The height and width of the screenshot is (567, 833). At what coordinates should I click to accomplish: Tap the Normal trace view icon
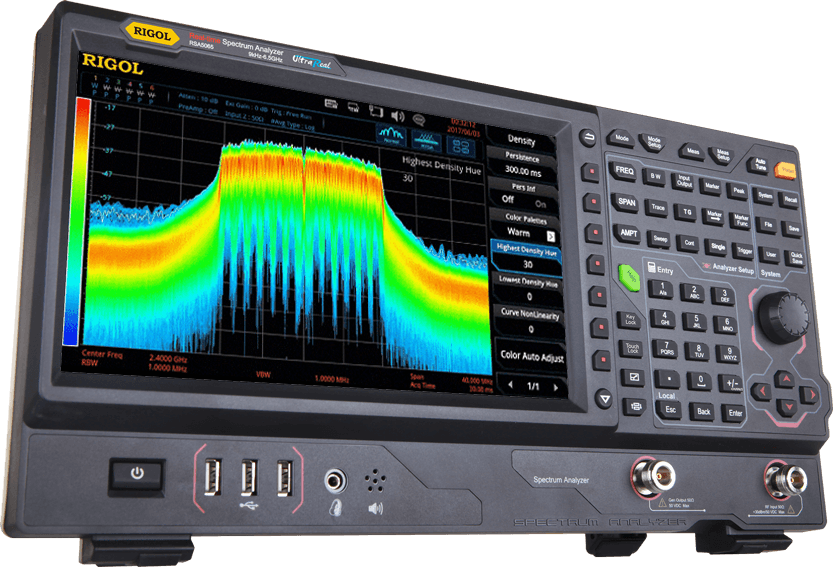tap(391, 135)
